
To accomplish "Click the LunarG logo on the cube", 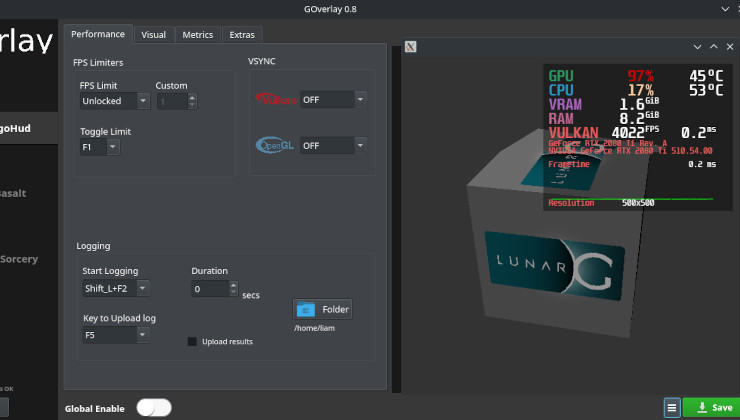I will click(548, 266).
